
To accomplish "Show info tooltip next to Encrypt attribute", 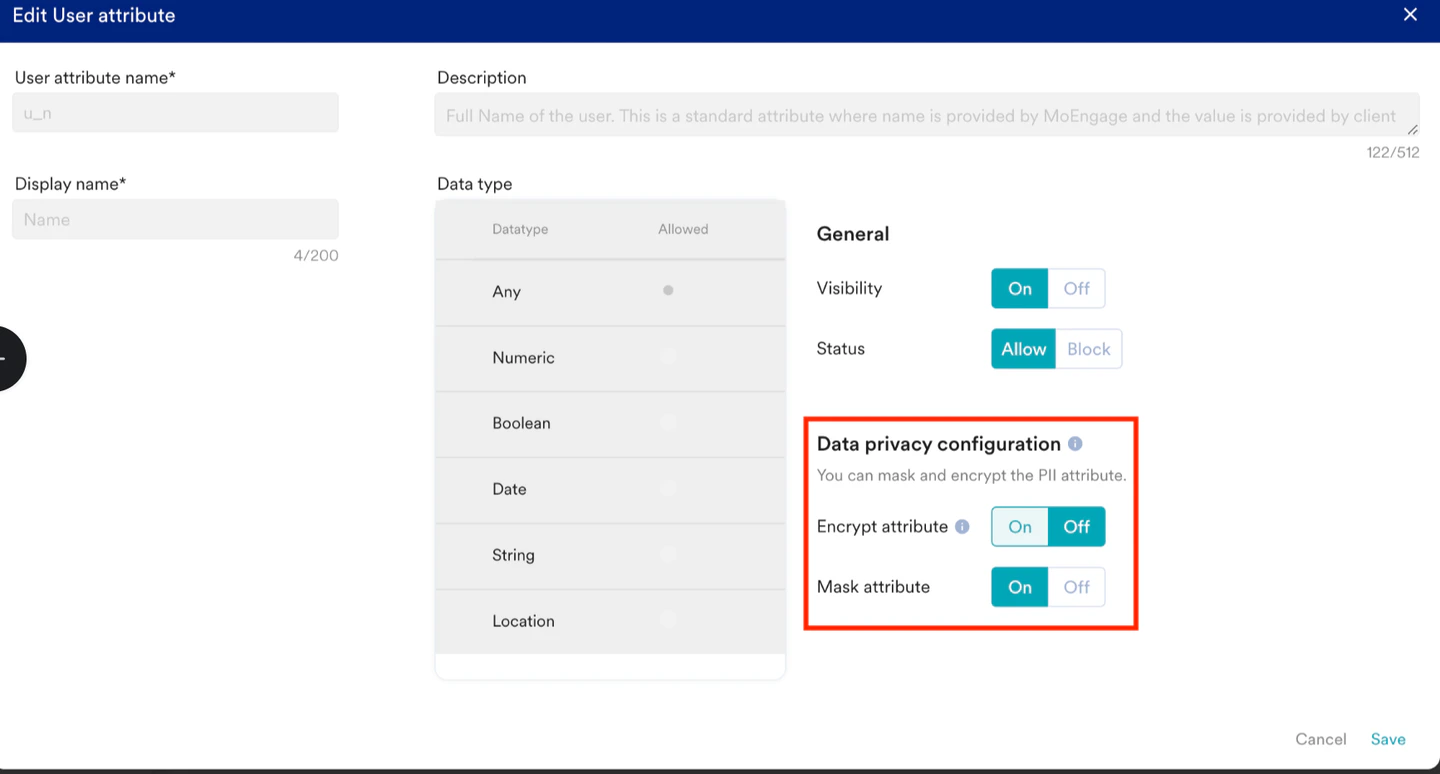I will pyautogui.click(x=962, y=526).
